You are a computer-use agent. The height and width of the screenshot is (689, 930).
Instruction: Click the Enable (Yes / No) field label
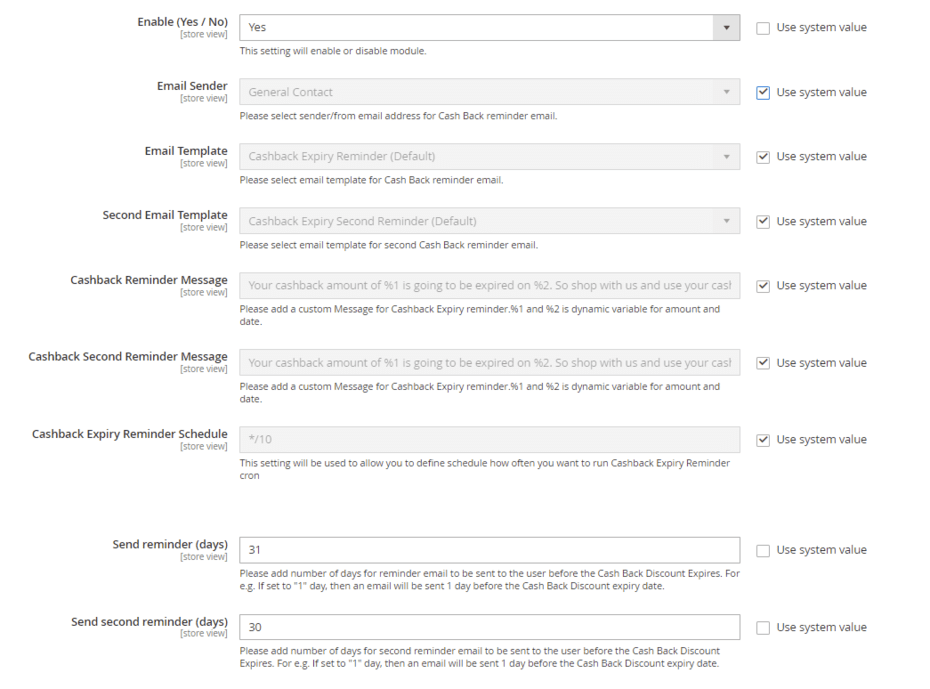[x=182, y=22]
